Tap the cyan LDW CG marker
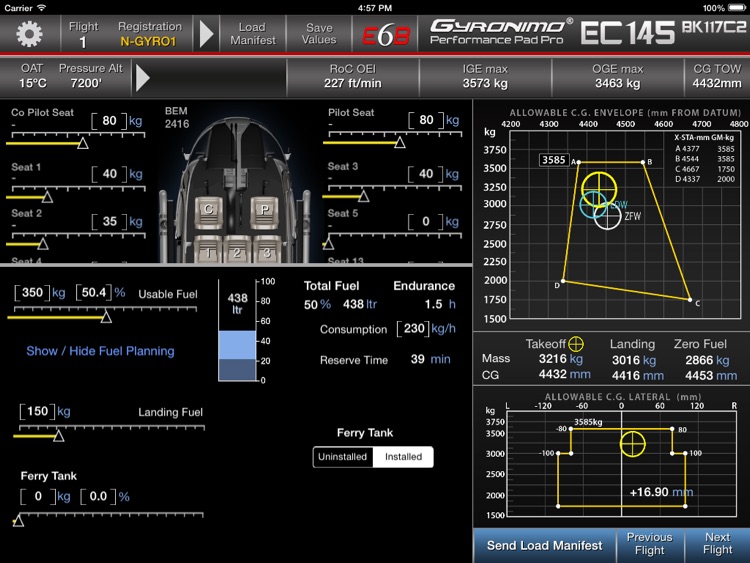750x563 pixels. click(x=594, y=205)
